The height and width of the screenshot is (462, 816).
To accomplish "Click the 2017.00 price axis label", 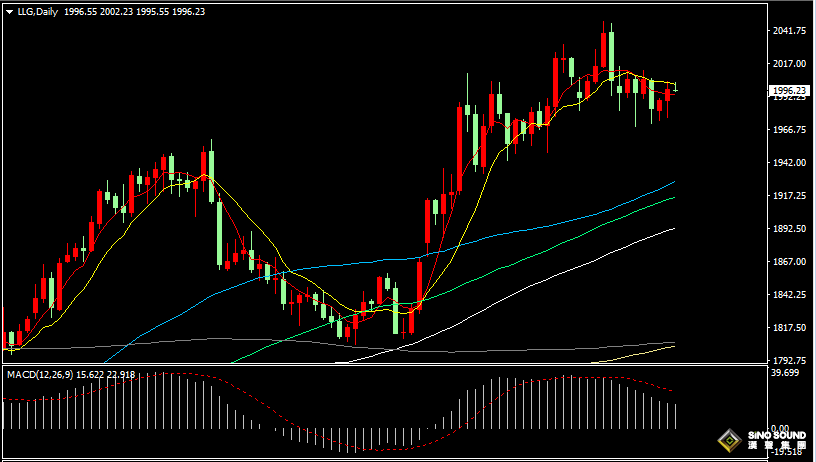I will coord(789,64).
